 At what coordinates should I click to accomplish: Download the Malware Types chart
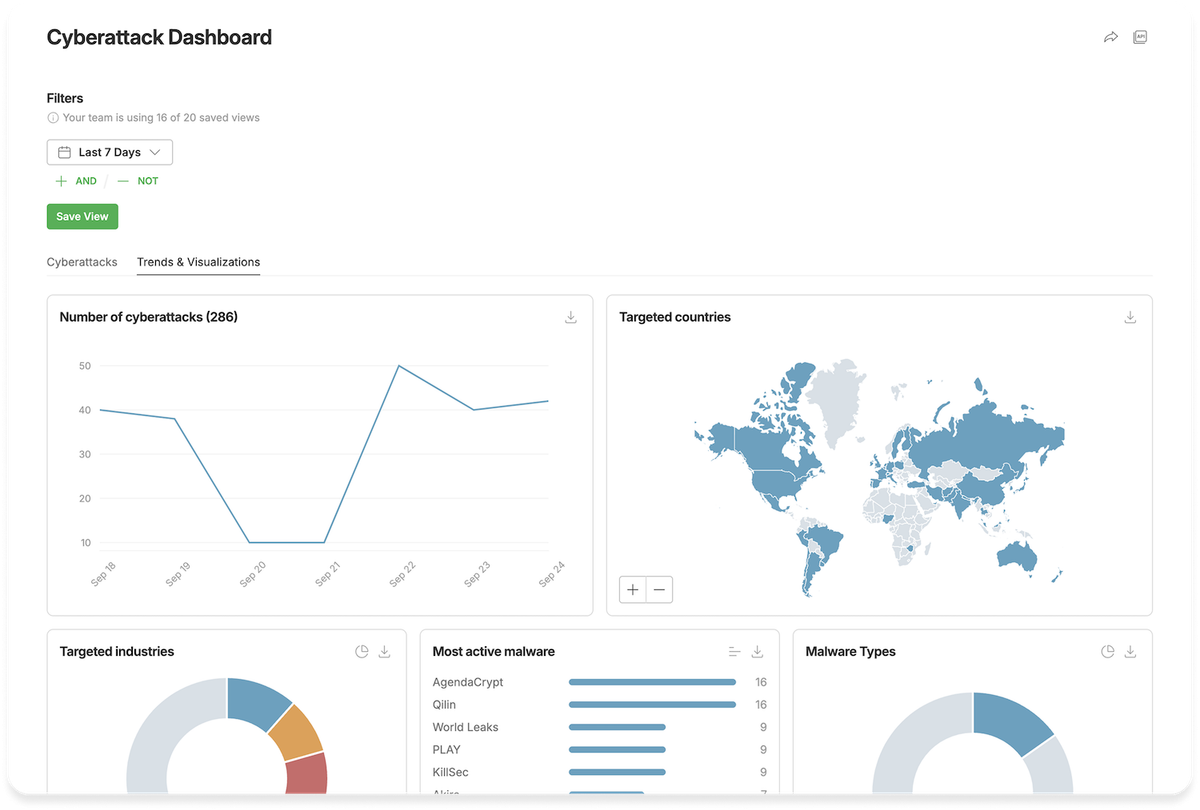point(1131,651)
